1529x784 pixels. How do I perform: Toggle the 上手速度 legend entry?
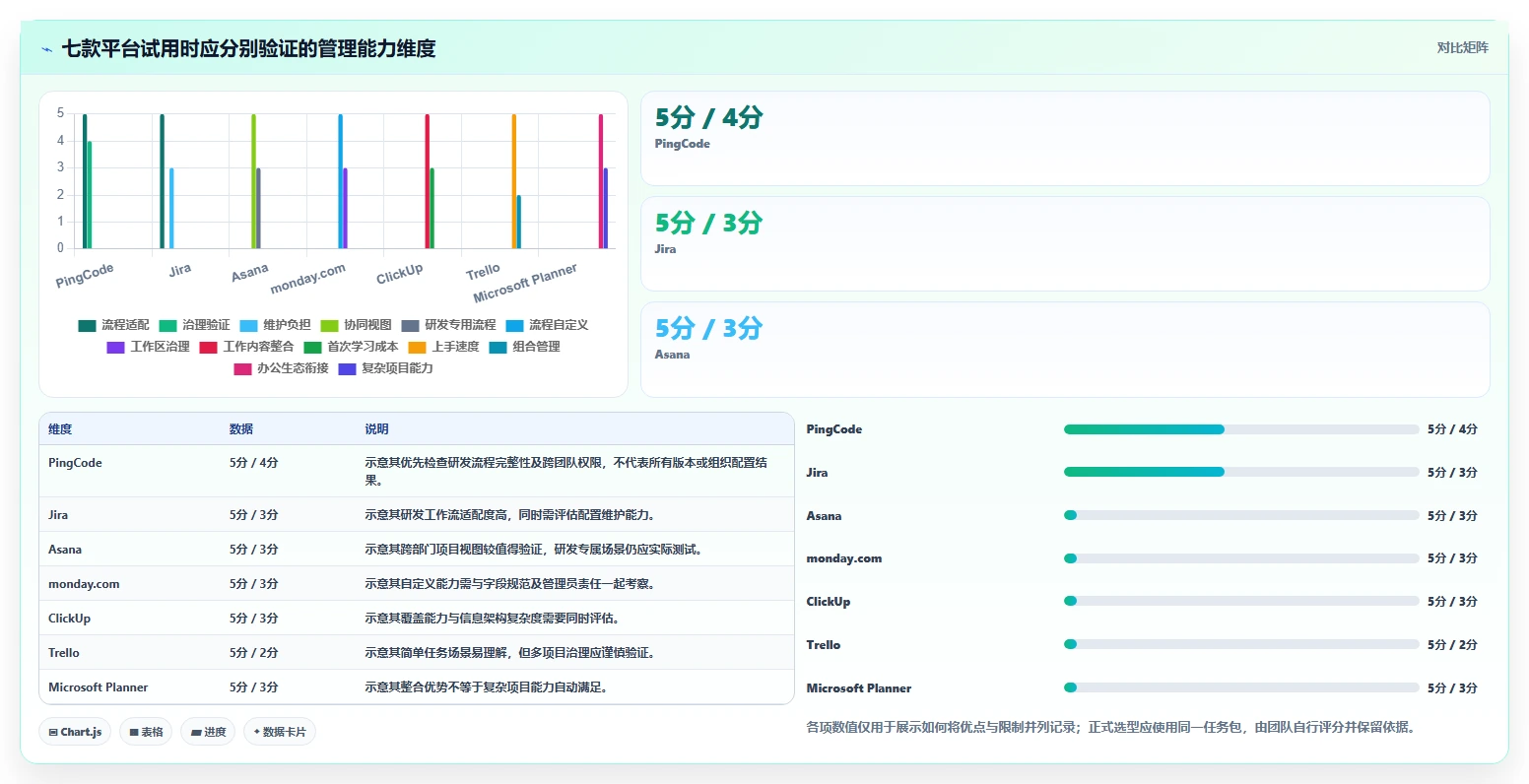444,347
